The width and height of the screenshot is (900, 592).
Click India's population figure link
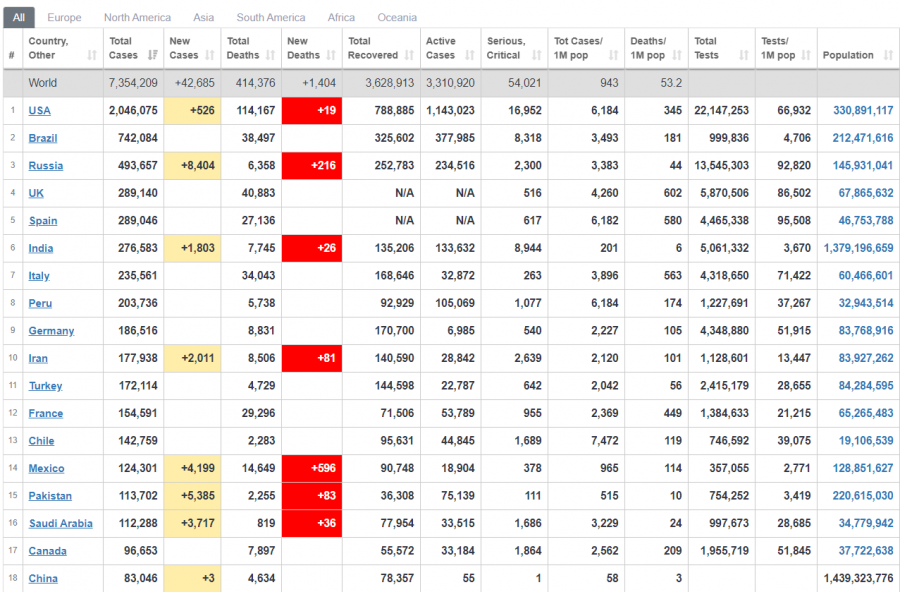(x=858, y=248)
